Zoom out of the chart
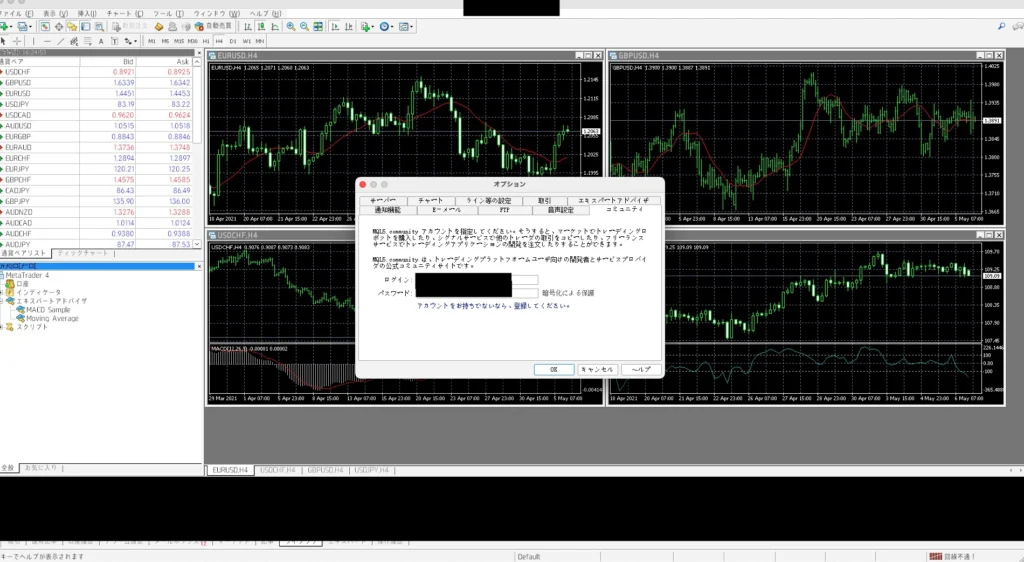The image size is (1024, 562). point(304,27)
